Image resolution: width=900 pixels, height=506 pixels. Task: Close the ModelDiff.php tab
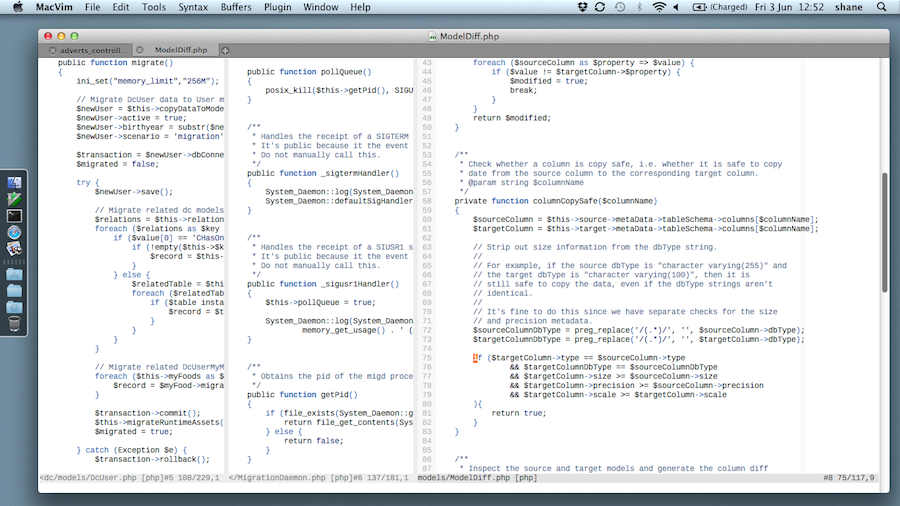(141, 50)
